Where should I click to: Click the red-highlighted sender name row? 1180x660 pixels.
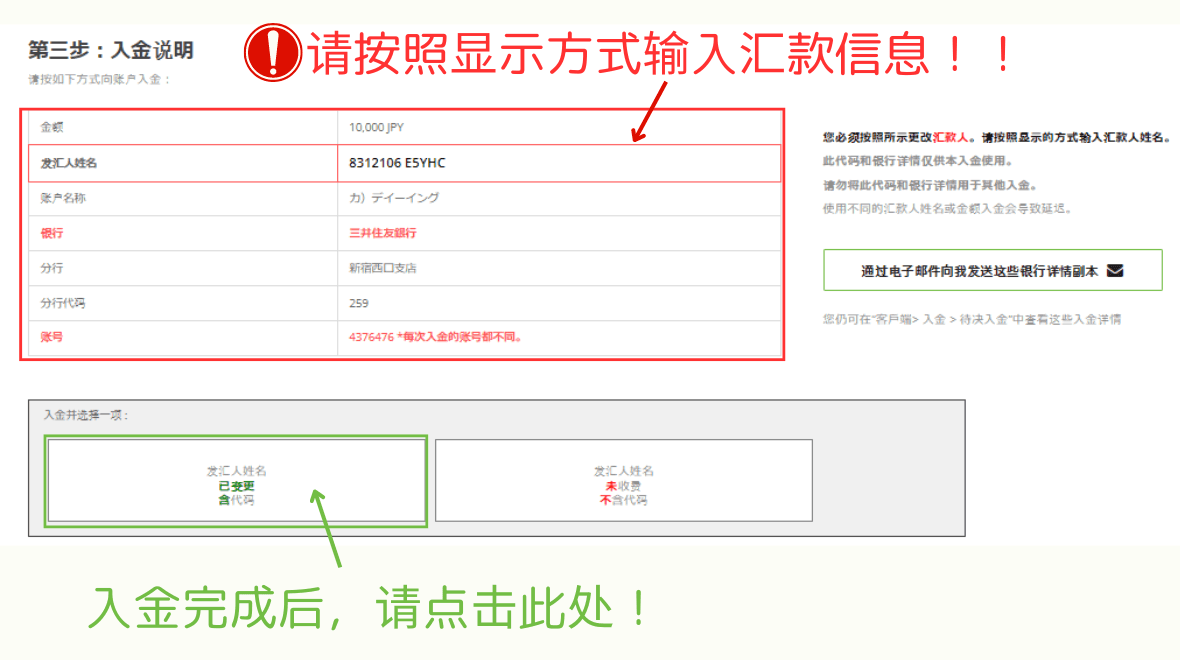400,162
